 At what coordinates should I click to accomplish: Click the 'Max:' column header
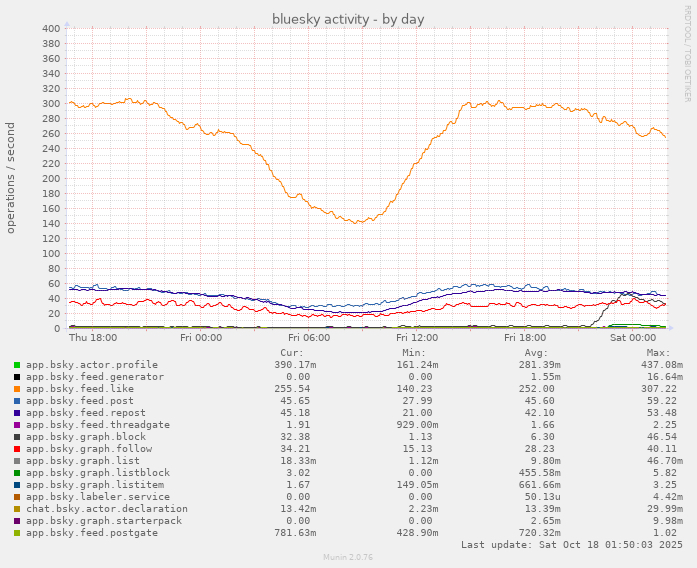pyautogui.click(x=657, y=353)
